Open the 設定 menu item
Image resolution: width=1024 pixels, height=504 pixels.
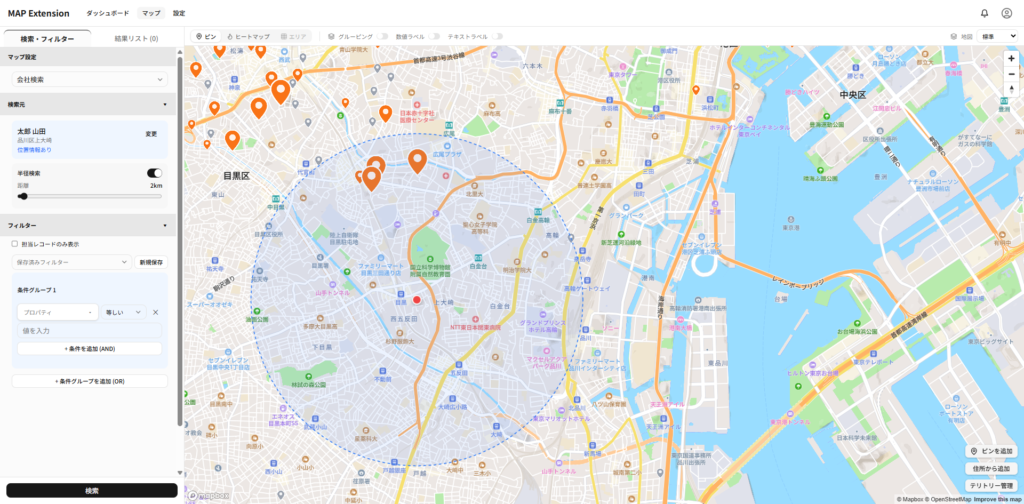(x=179, y=13)
